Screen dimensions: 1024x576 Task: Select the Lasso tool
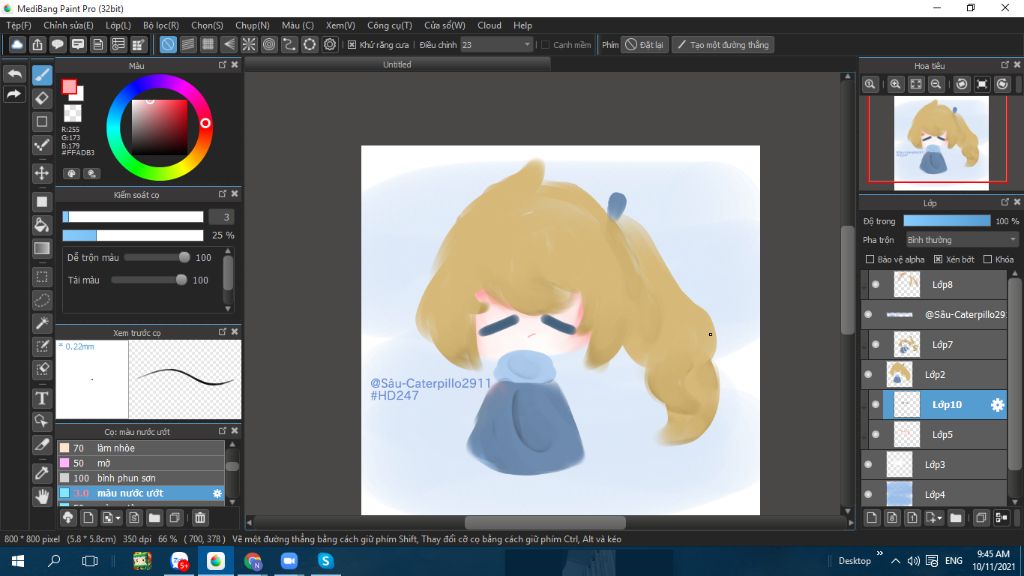point(42,300)
